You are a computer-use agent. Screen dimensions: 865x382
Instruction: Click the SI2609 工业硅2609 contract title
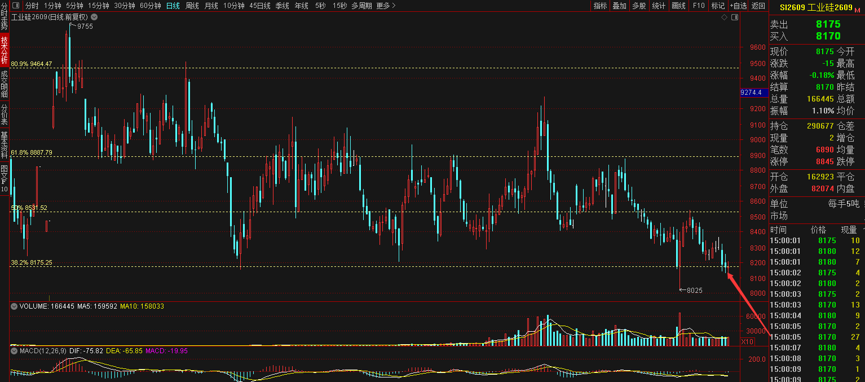[x=815, y=7]
